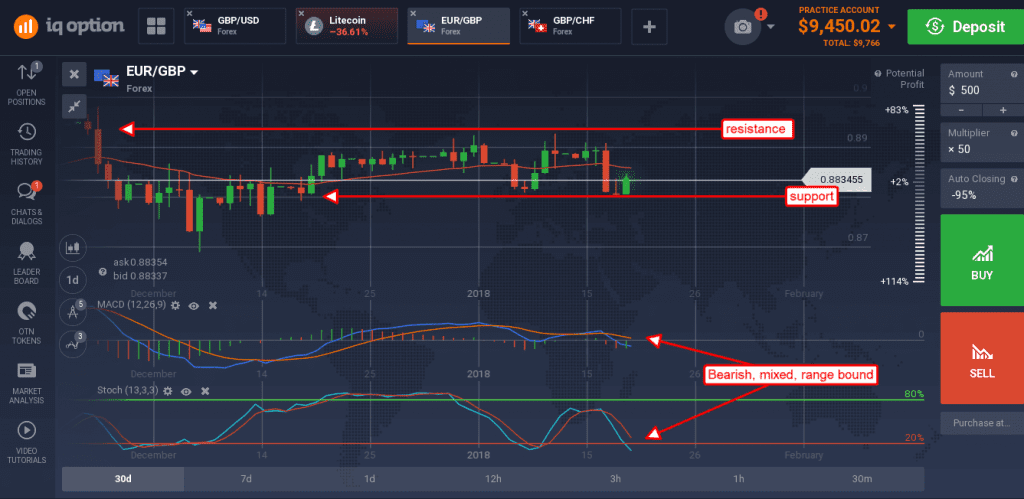
Task: Remove the Stoch indicator
Action: click(205, 391)
